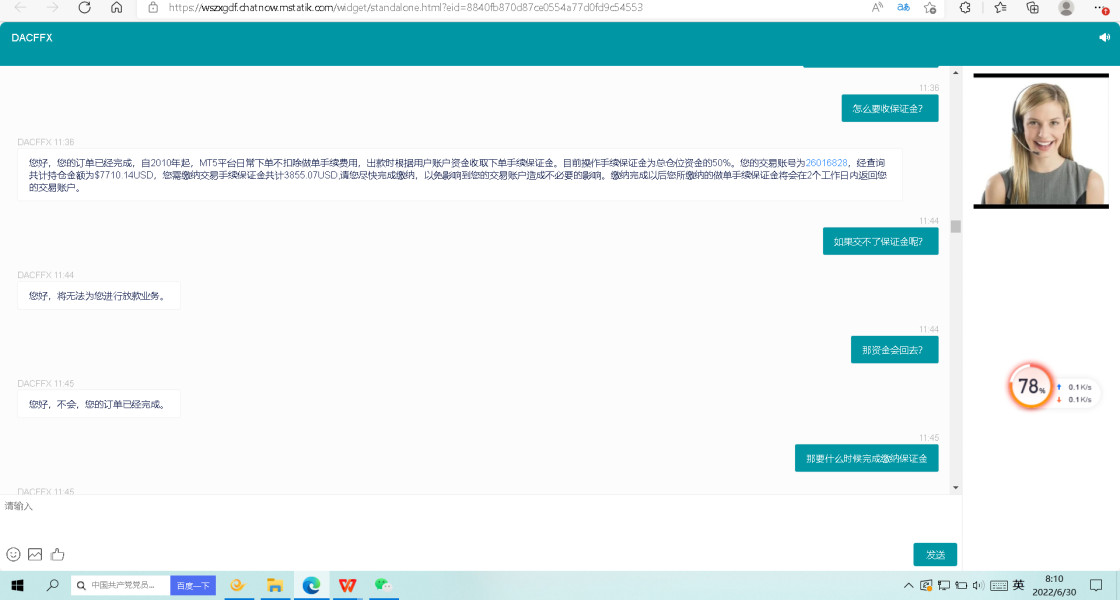
Task: Click the DACFFX chat title
Action: coord(32,38)
